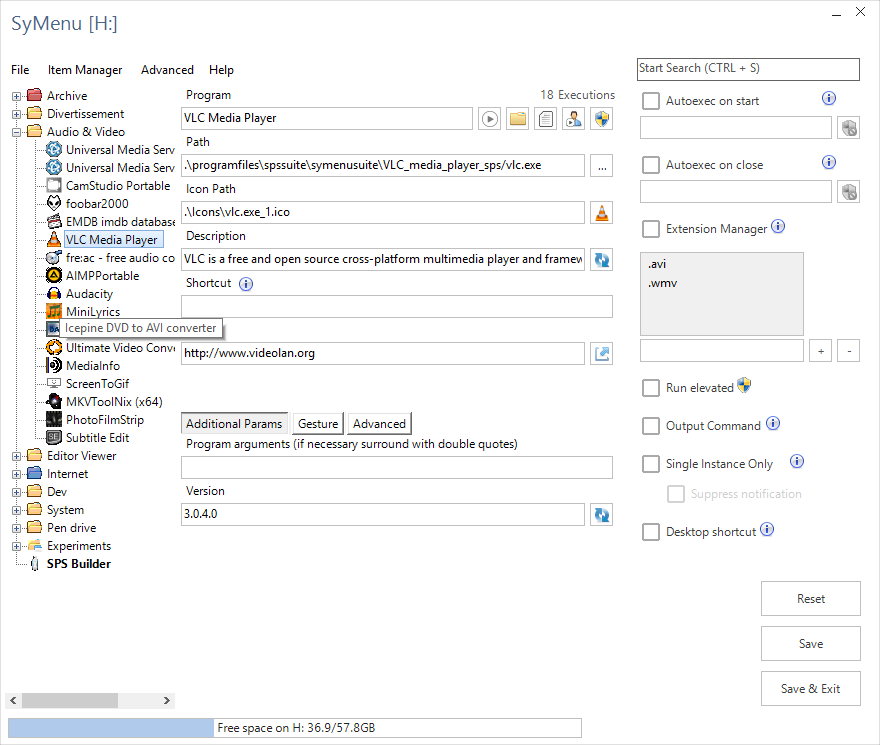Screen dimensions: 880x745
Task: Check Single Instance Only option
Action: coord(651,464)
